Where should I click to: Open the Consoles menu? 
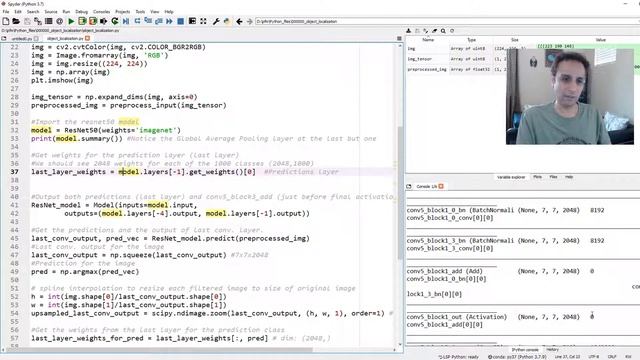102,12
